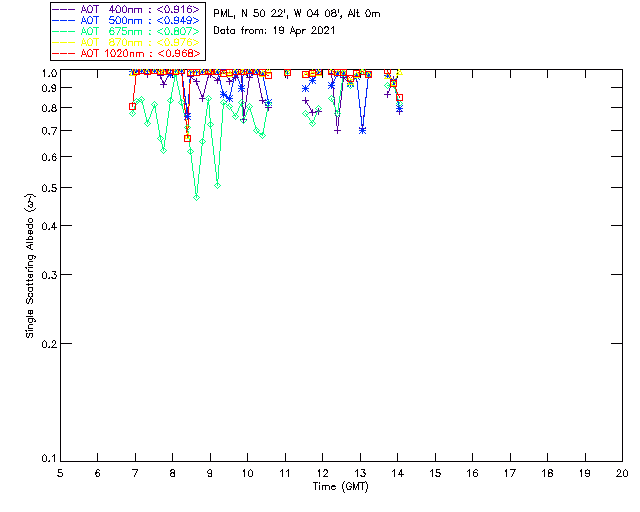The height and width of the screenshot is (512, 640).
Task: Click the last red square at hour 14
Action: [400, 98]
